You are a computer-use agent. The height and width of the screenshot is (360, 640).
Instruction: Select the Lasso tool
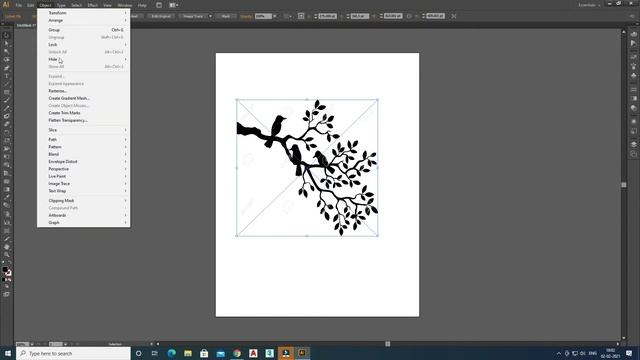point(6,60)
